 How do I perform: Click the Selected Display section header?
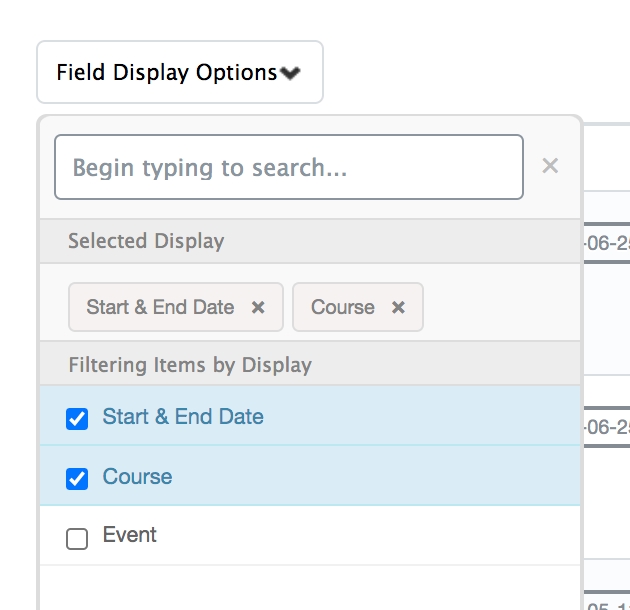146,241
